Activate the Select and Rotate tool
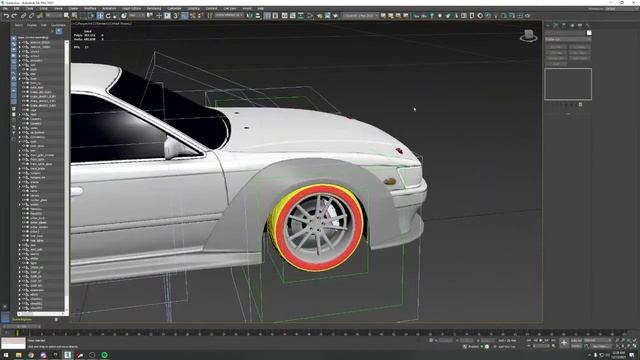640x360 pixels. point(108,16)
